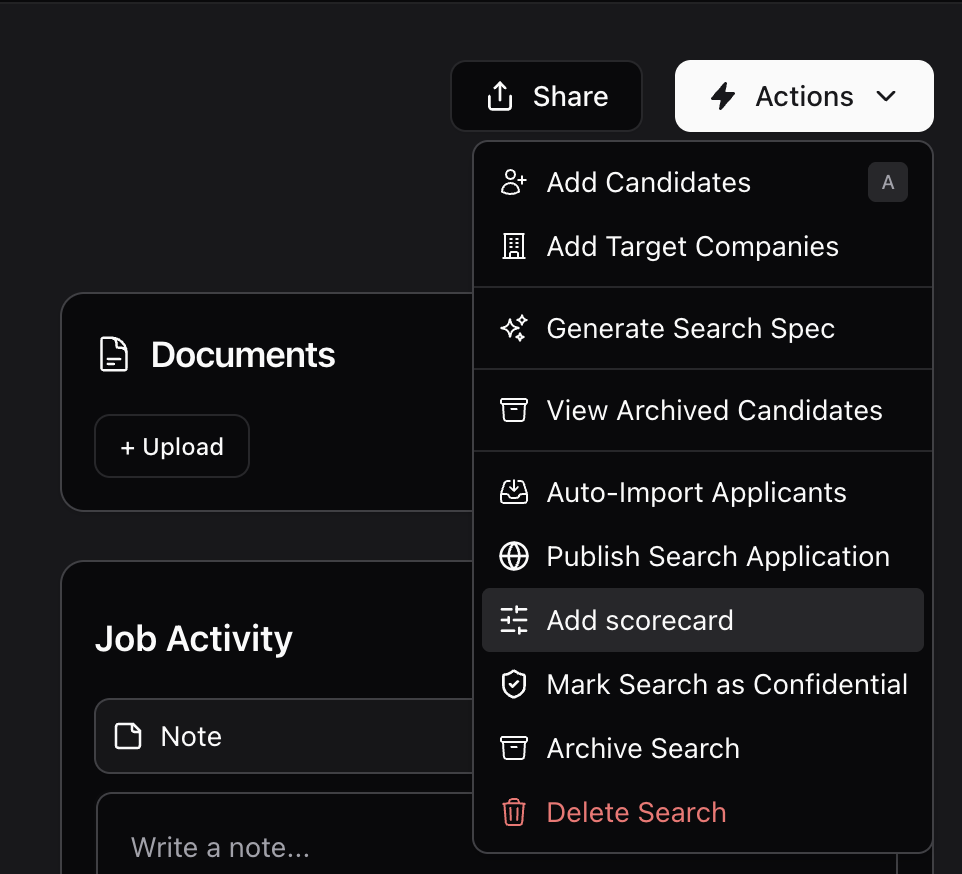The image size is (962, 874).
Task: Click the Actions chevron arrow
Action: 886,96
